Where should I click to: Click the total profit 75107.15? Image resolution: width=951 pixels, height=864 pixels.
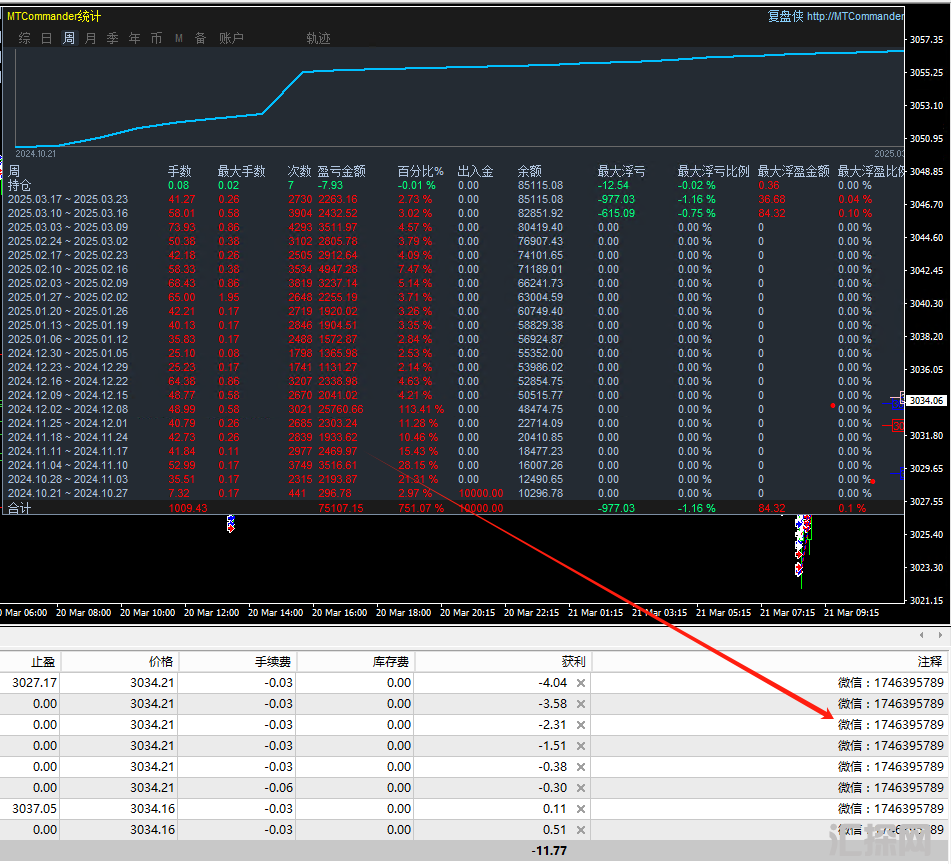(341, 508)
